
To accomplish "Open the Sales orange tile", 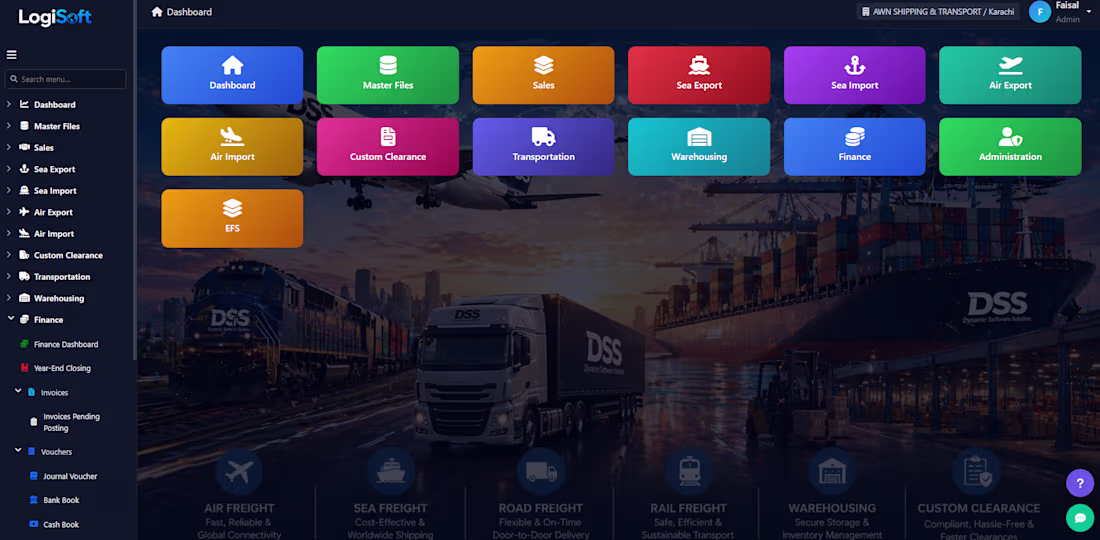I will 544,75.
